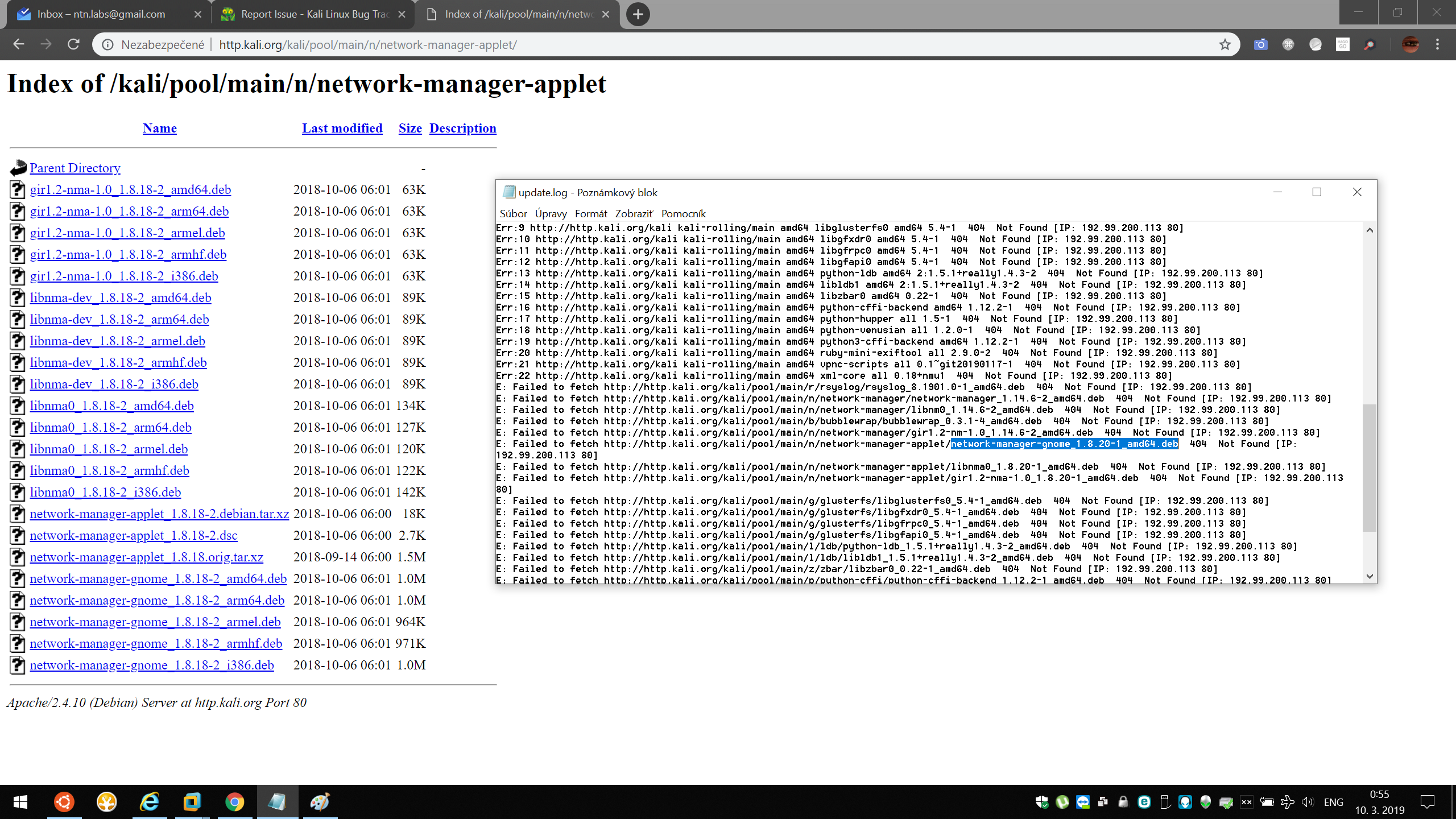Launch Internet Explorer from the taskbar
1456x819 pixels.
click(x=150, y=802)
